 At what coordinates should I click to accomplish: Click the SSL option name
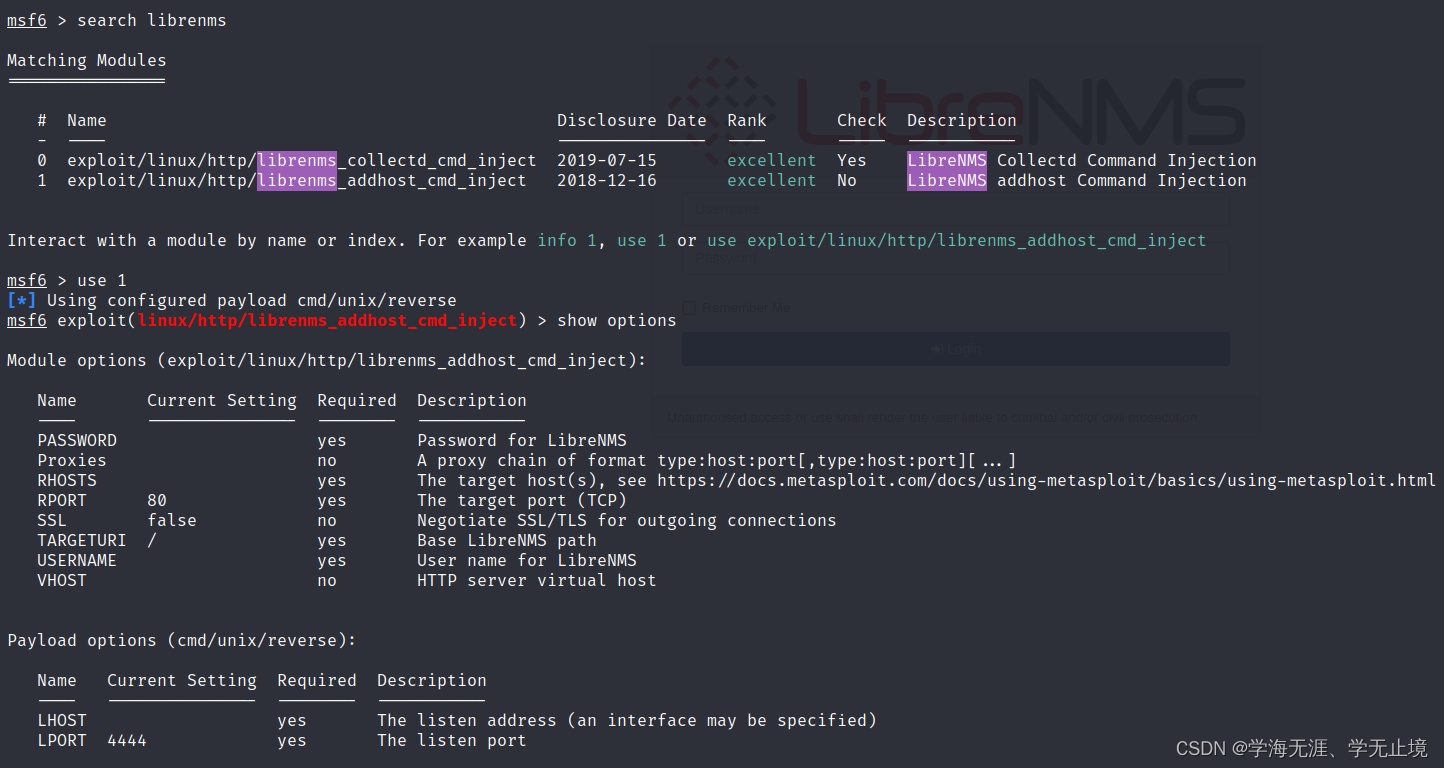coord(52,521)
